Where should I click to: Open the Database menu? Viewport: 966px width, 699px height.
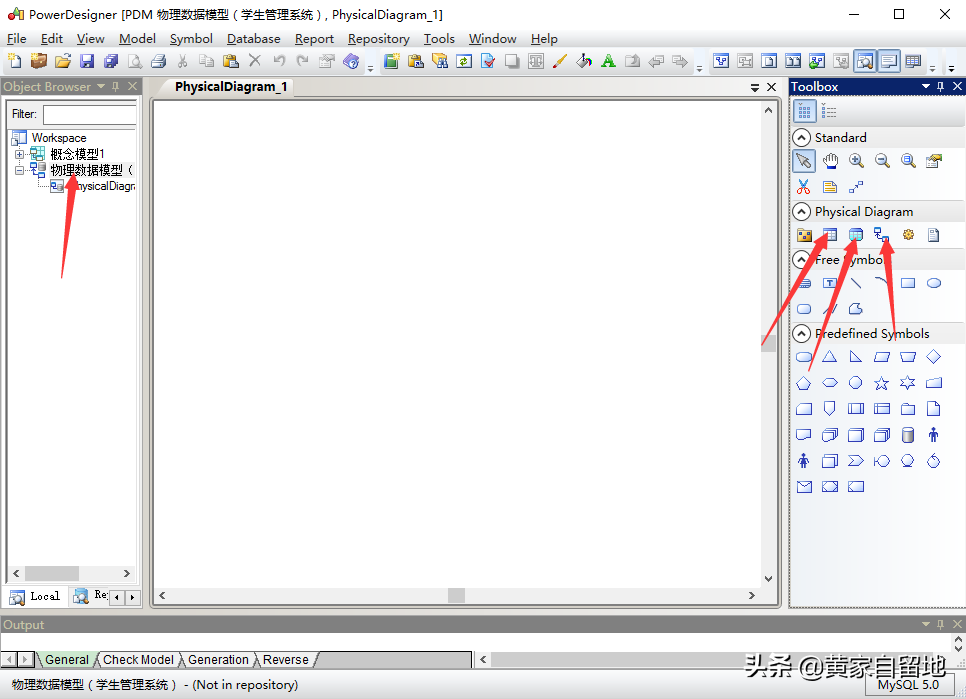point(253,39)
